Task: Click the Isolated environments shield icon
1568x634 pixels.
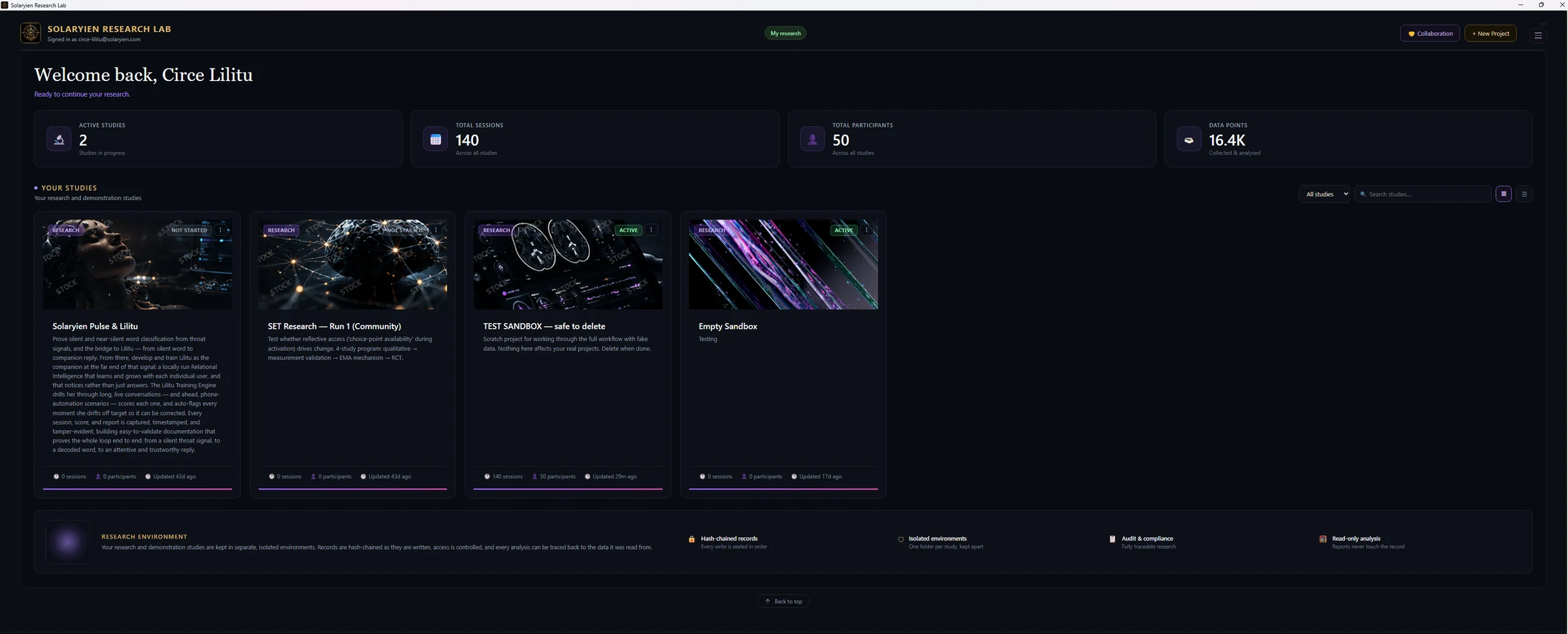Action: [x=901, y=539]
